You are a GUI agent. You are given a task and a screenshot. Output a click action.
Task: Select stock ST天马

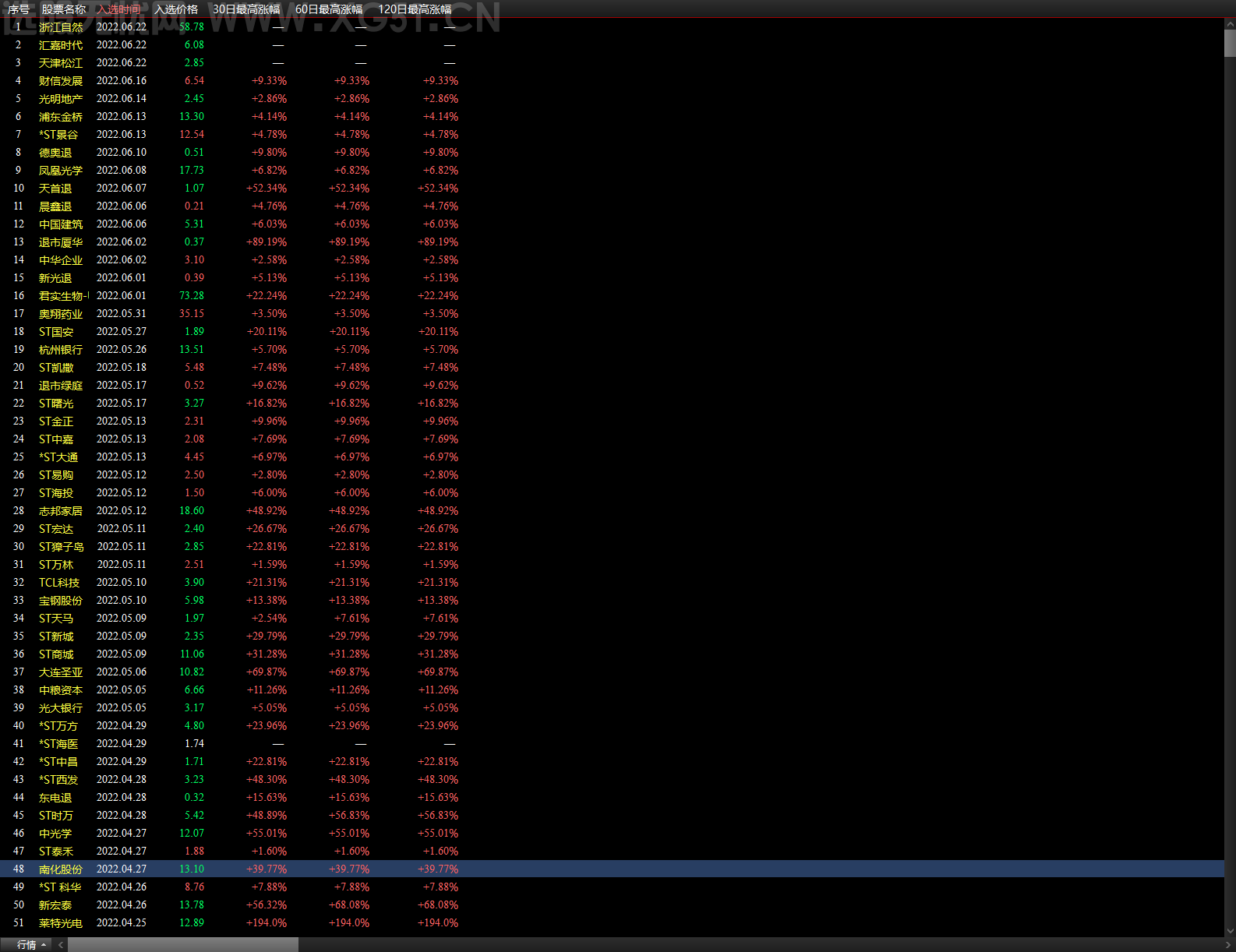[56, 619]
